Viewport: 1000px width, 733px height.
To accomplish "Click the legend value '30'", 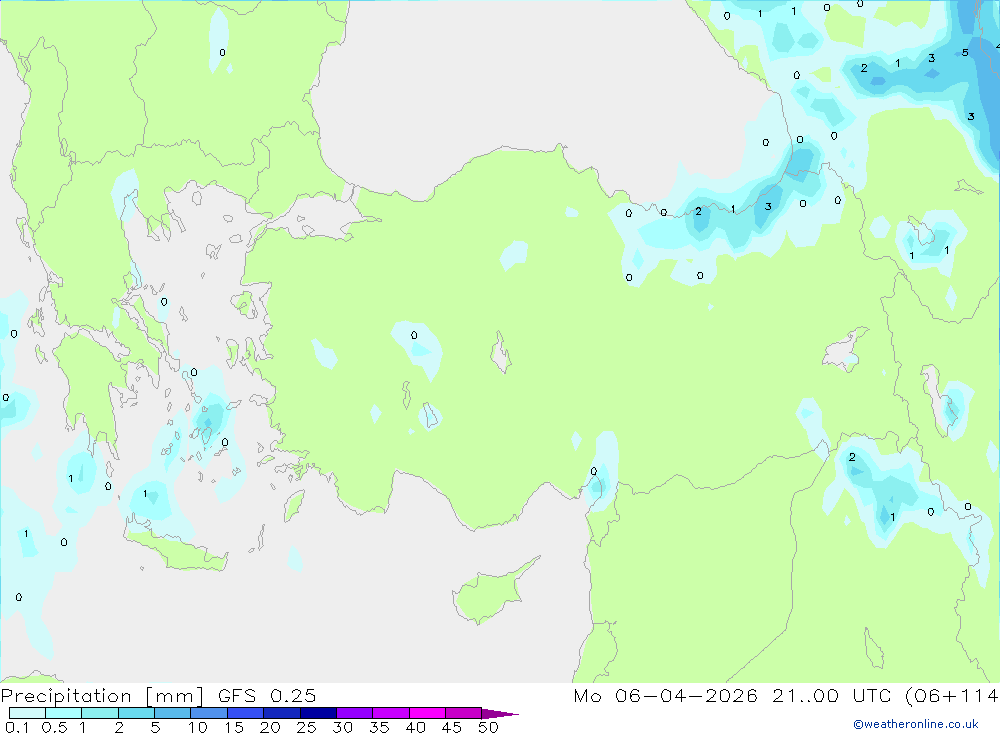I will (x=342, y=727).
